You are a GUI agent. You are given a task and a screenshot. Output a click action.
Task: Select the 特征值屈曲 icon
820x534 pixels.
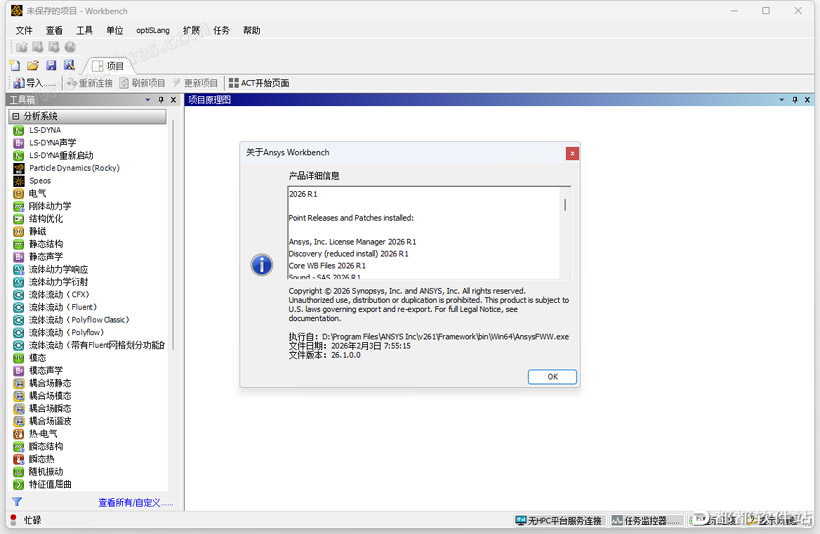point(18,484)
